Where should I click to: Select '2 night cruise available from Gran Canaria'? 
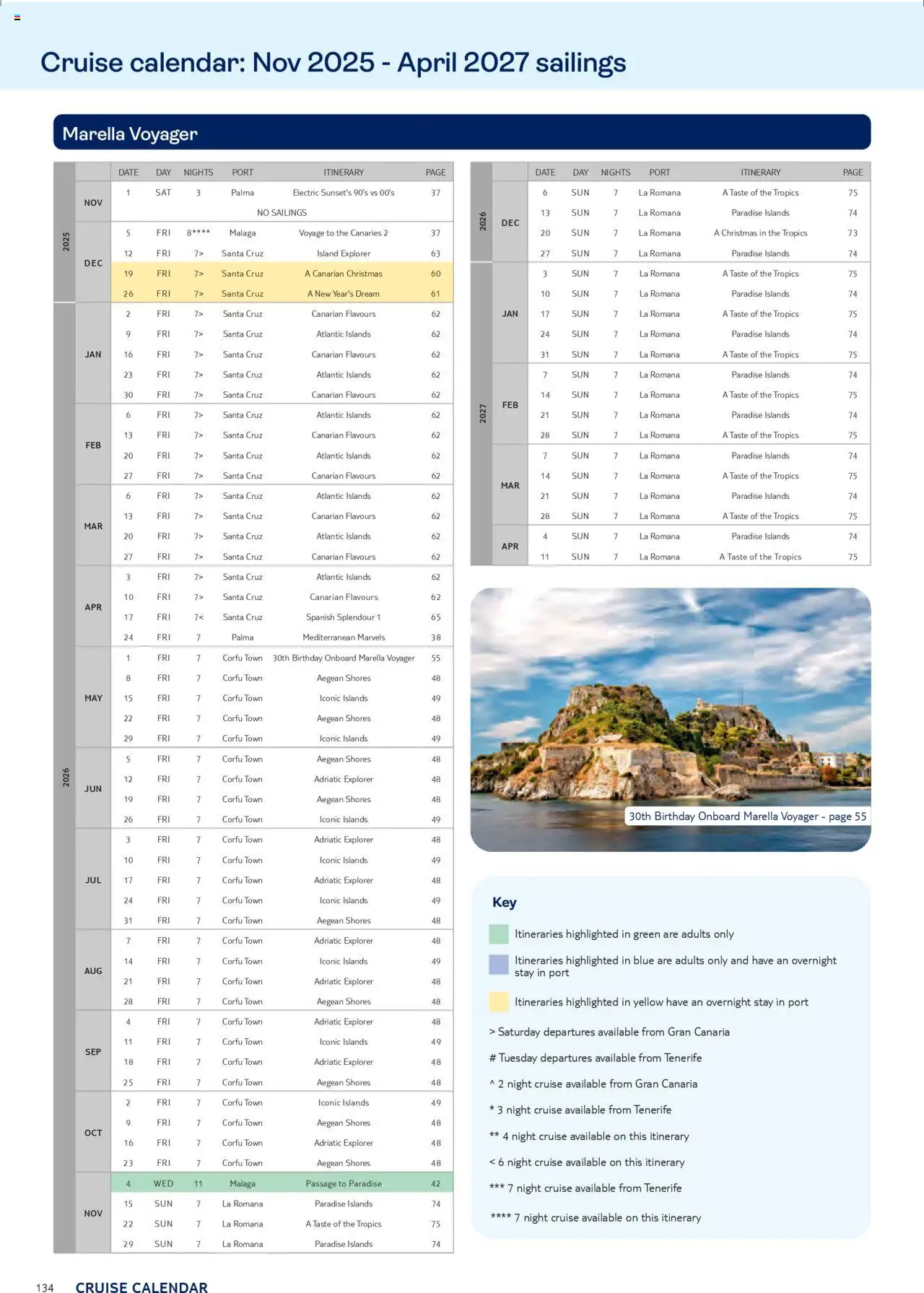pos(593,1084)
